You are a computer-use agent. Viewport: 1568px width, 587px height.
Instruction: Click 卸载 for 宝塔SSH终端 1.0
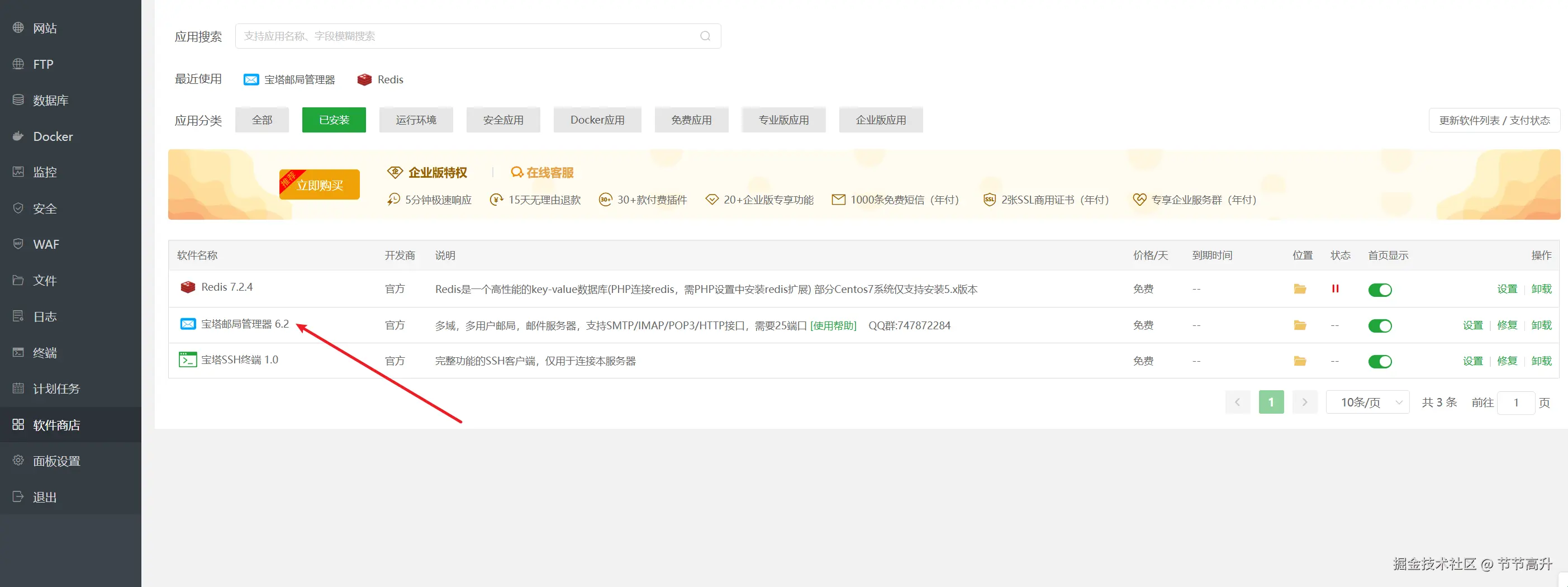point(1541,361)
